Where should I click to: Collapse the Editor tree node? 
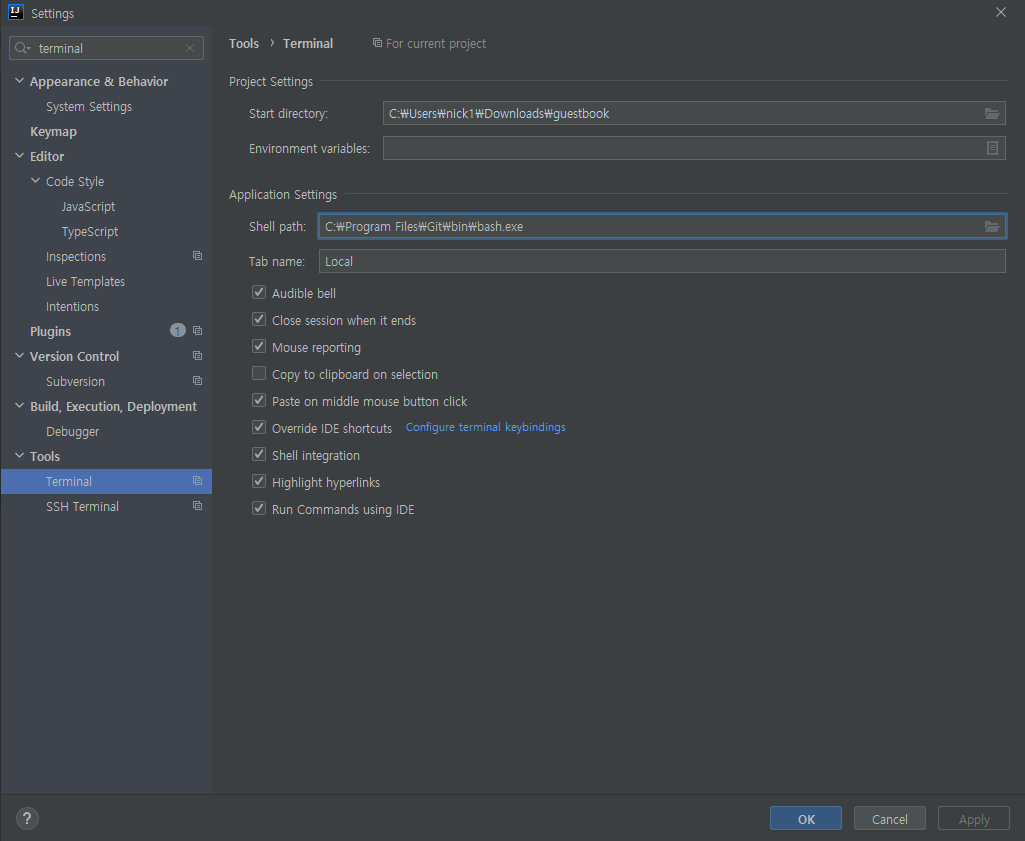point(18,156)
